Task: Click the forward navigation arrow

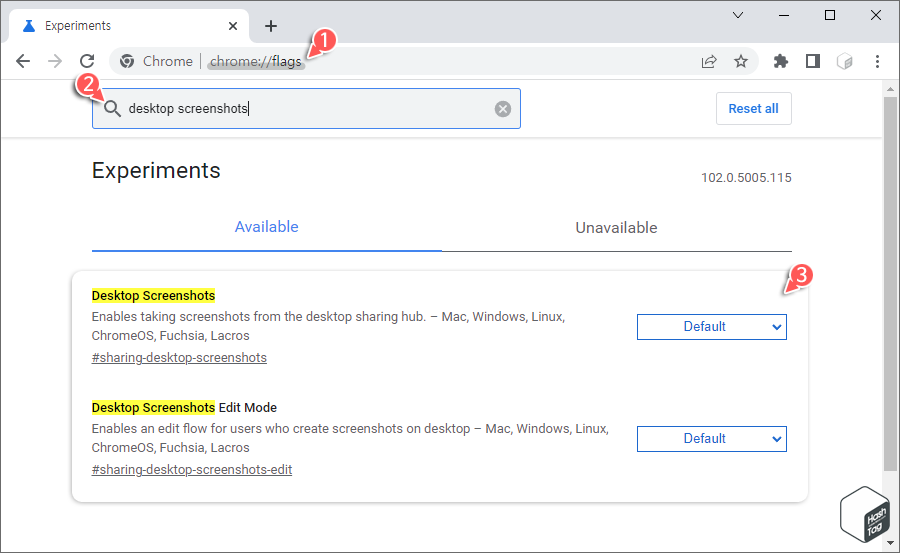Action: pyautogui.click(x=55, y=61)
